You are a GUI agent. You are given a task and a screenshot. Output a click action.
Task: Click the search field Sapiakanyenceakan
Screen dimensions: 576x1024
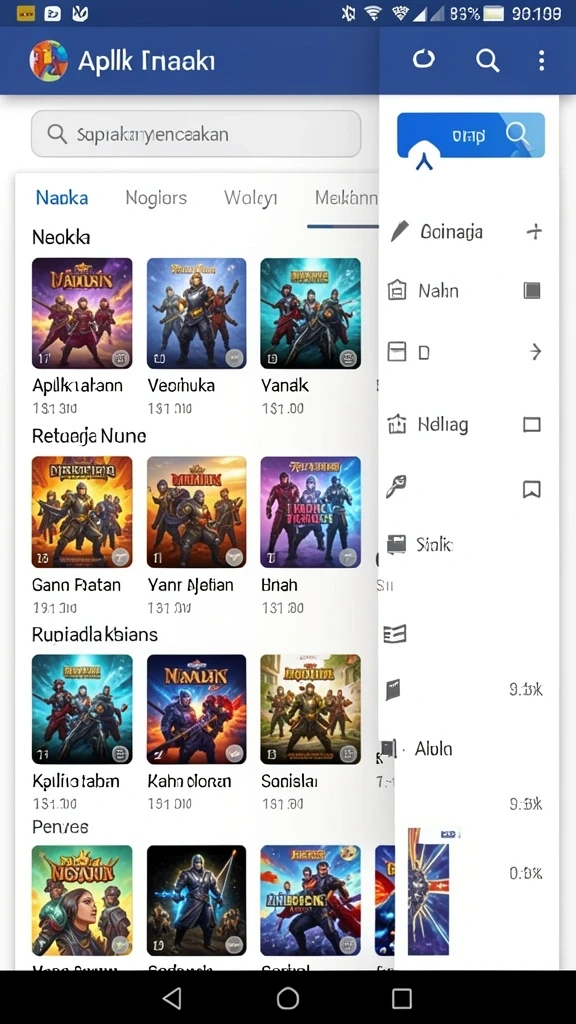coord(196,134)
